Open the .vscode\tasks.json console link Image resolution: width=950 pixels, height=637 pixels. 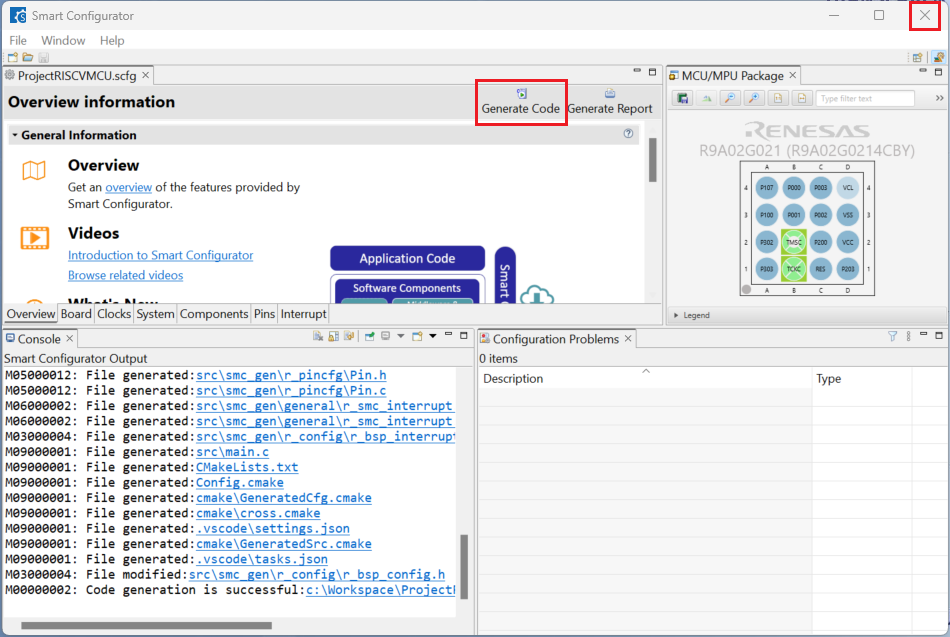coord(262,559)
